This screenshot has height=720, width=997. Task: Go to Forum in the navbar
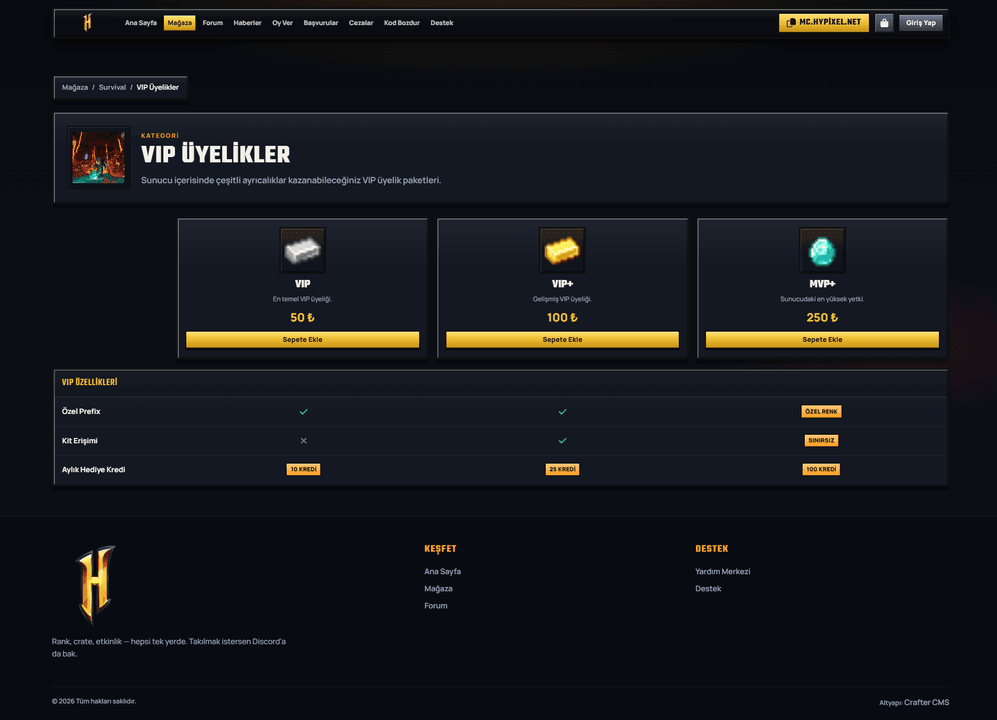pos(212,23)
